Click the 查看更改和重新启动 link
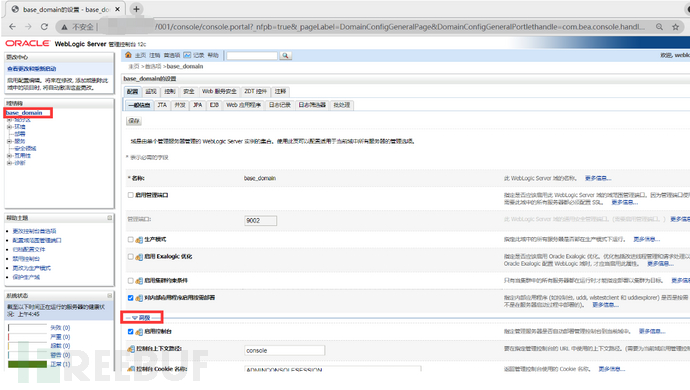Viewport: 690px width, 390px height. (x=32, y=69)
